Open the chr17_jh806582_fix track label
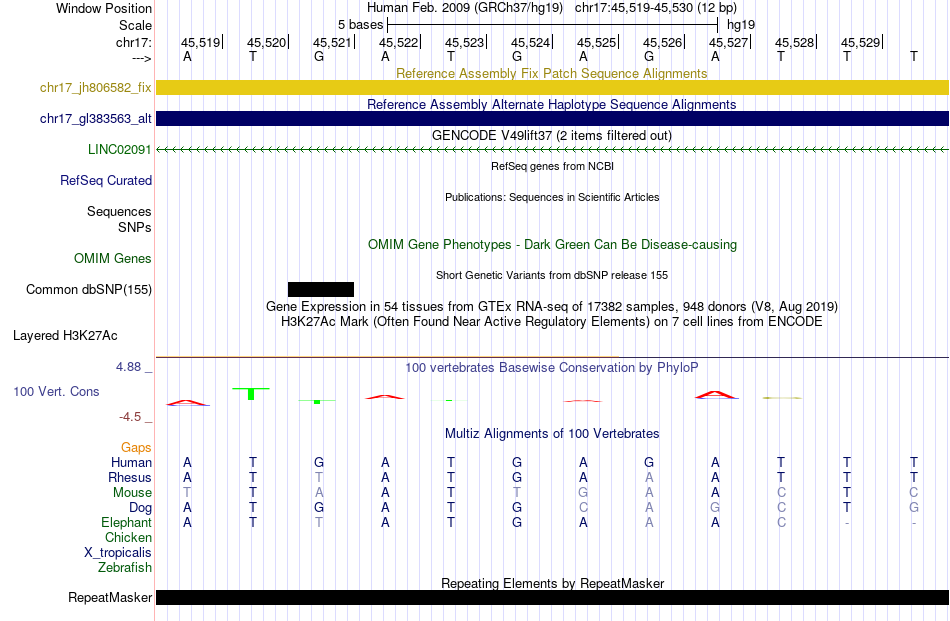 click(x=96, y=87)
